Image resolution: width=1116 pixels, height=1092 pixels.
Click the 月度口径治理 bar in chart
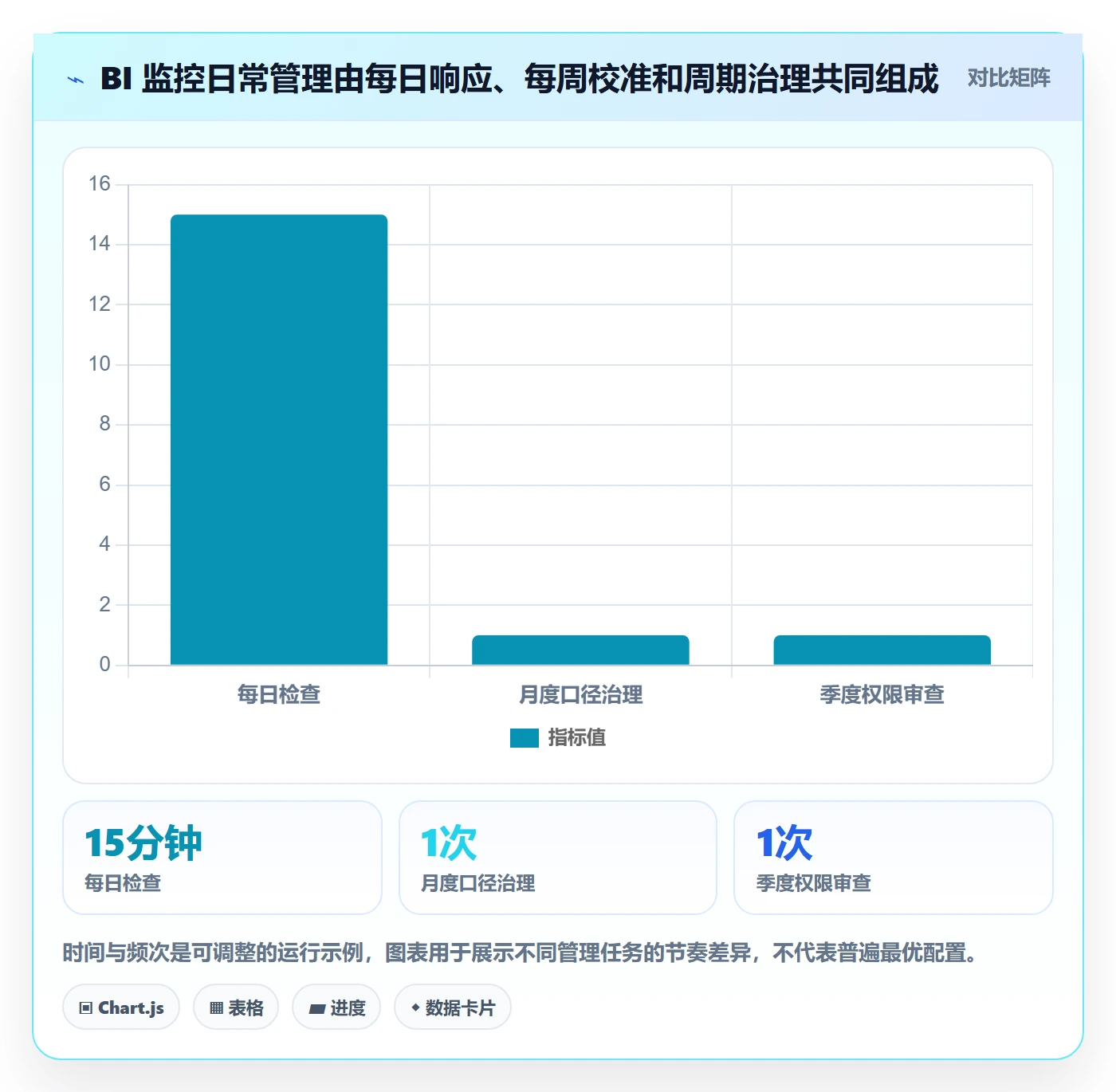click(580, 650)
